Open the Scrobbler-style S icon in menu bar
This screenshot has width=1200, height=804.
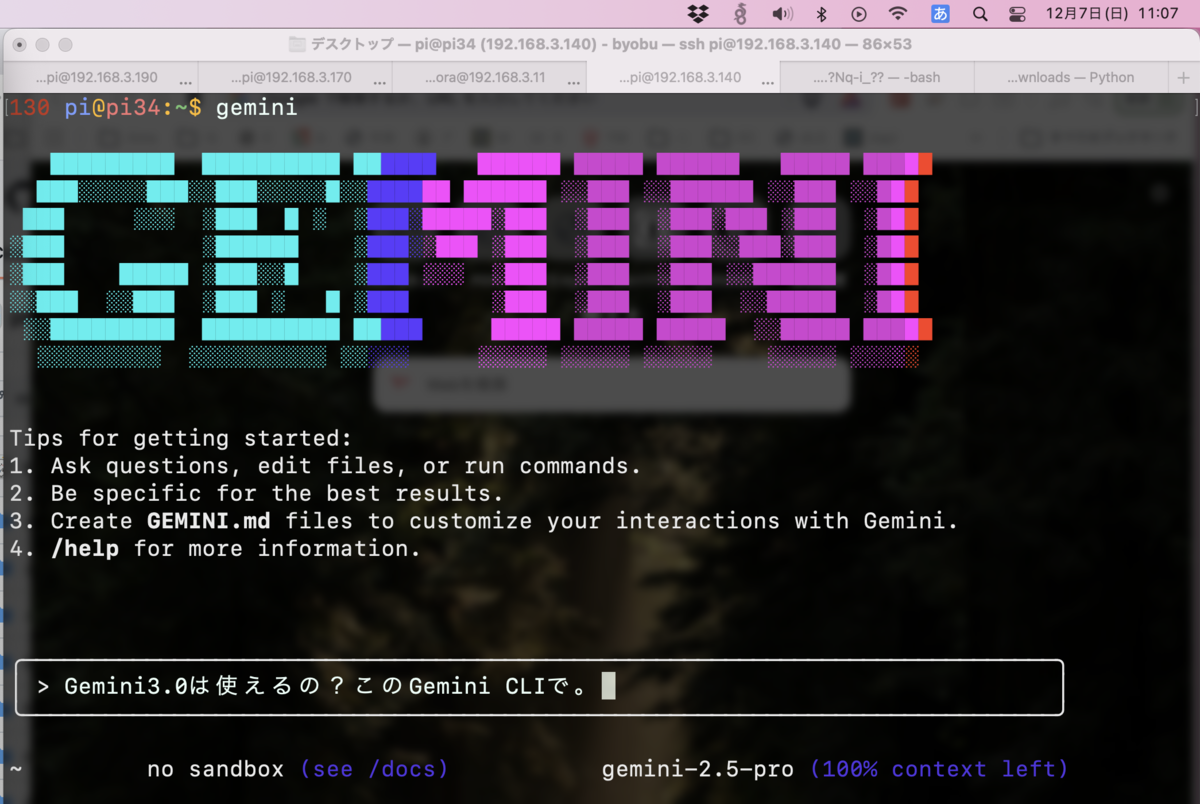pos(740,14)
